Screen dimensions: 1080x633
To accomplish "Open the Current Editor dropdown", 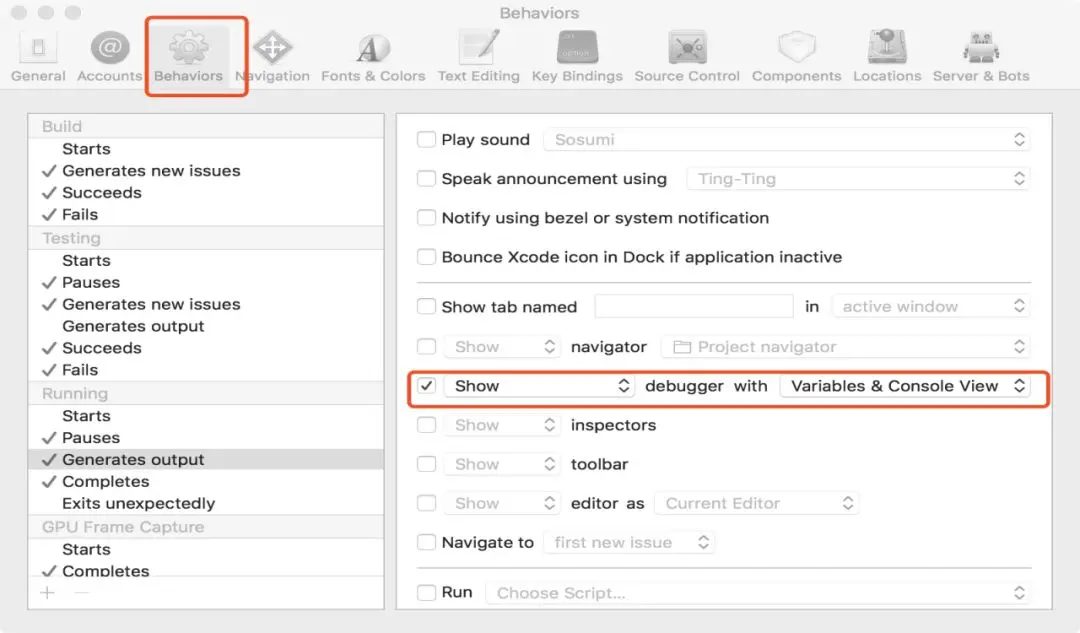I will tap(756, 504).
